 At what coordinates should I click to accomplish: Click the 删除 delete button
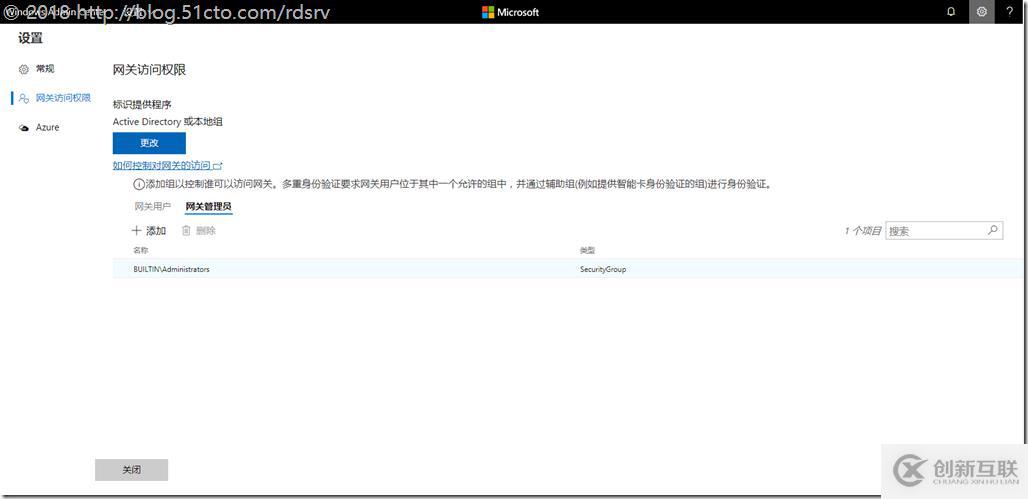pos(199,231)
